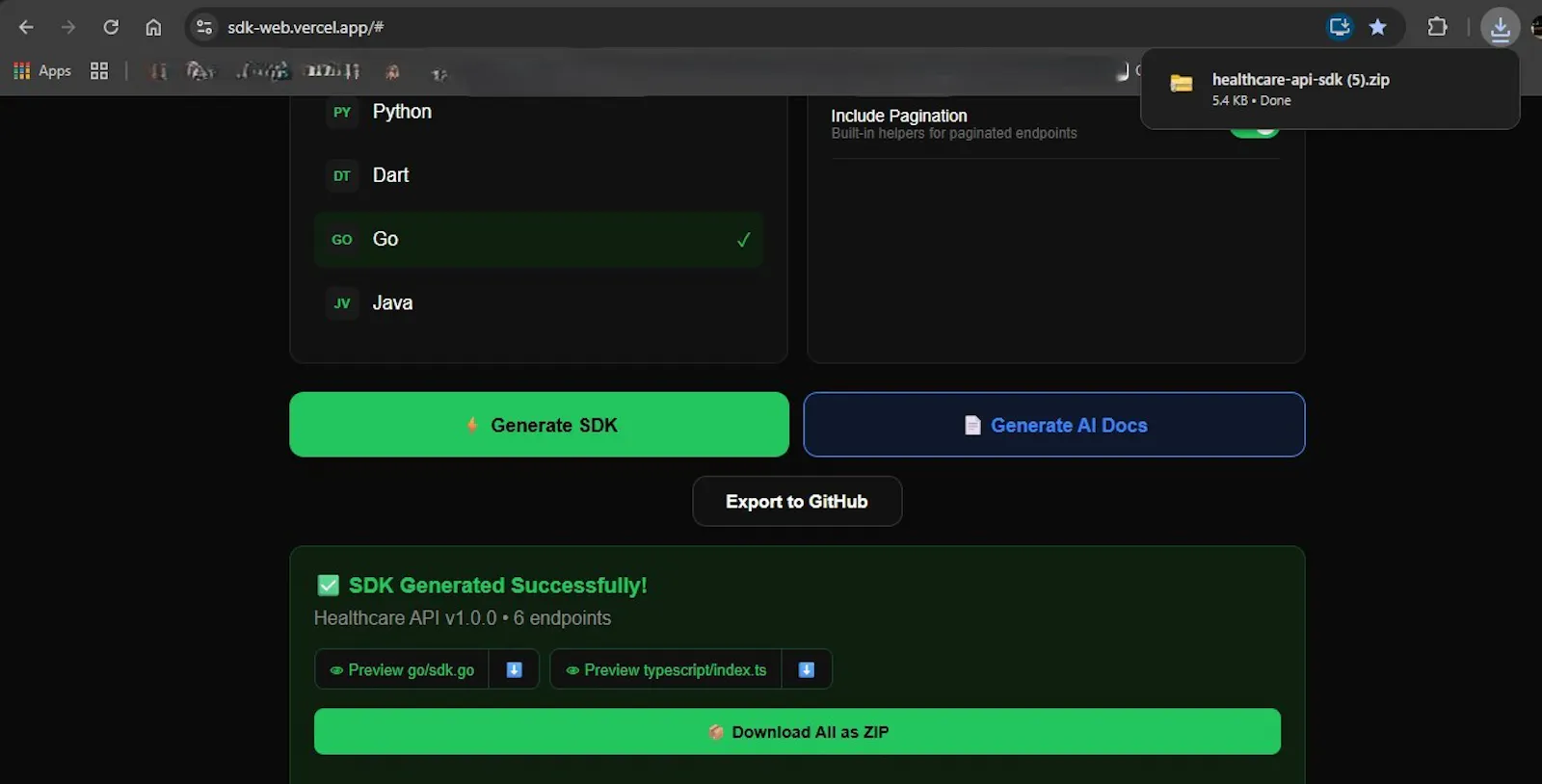
Task: Click the DT language badge
Action: [342, 175]
